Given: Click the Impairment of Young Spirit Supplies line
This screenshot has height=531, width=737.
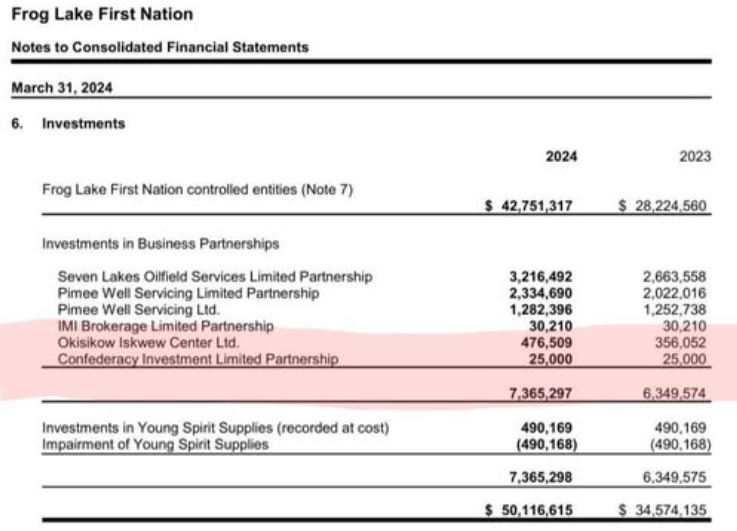Looking at the screenshot, I should click(x=155, y=444).
